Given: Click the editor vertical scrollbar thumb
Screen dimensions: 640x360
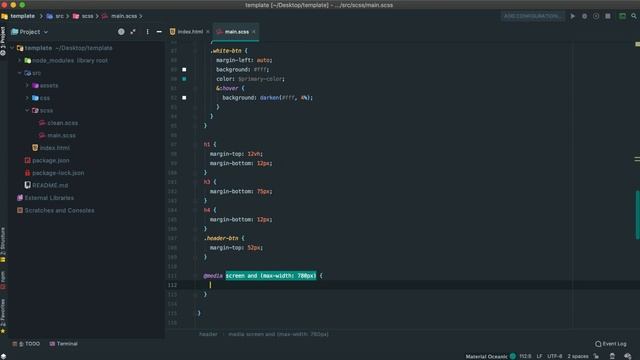Looking at the screenshot, I should click(x=637, y=215).
